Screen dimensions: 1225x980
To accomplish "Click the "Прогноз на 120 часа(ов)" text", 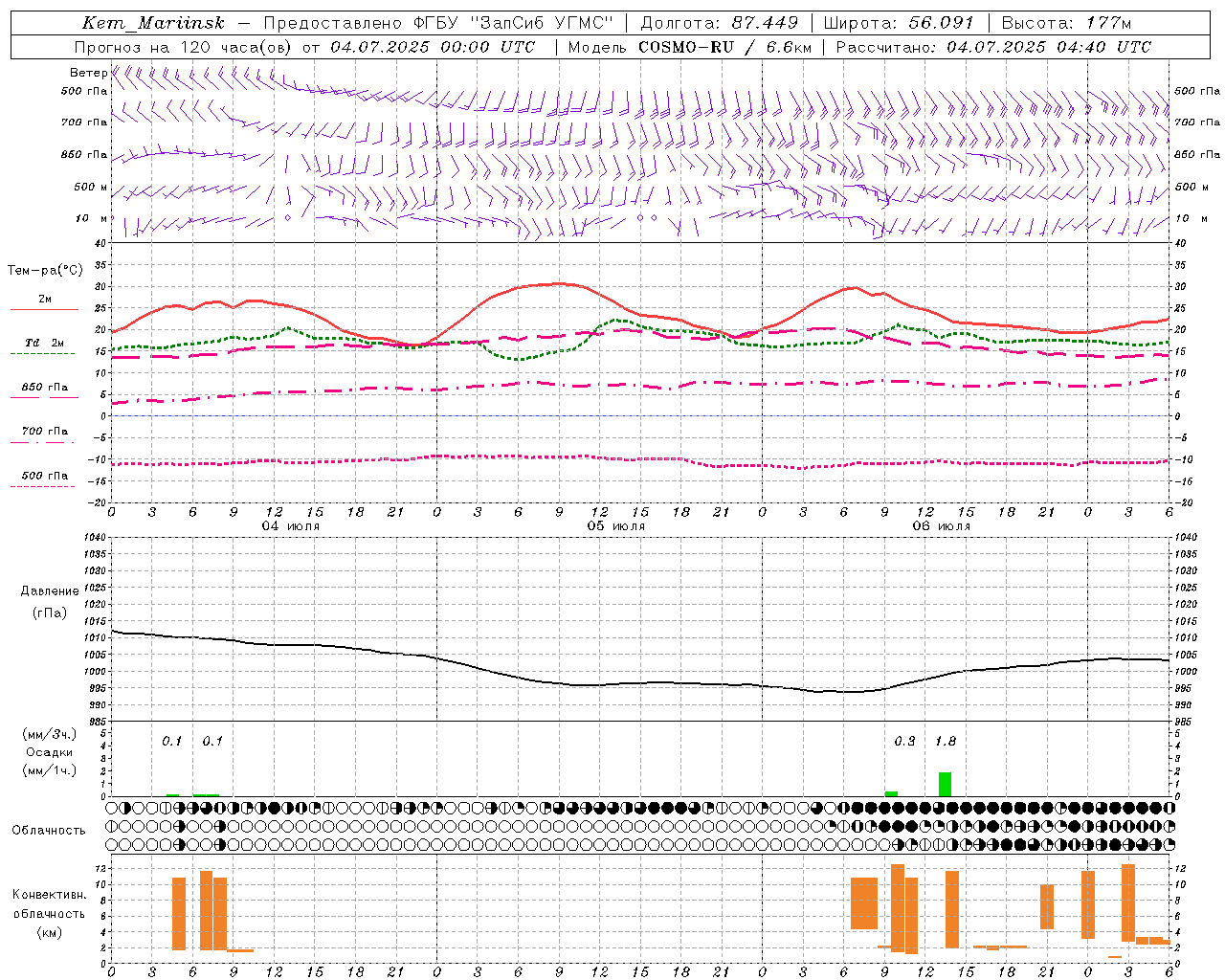I will click(184, 47).
